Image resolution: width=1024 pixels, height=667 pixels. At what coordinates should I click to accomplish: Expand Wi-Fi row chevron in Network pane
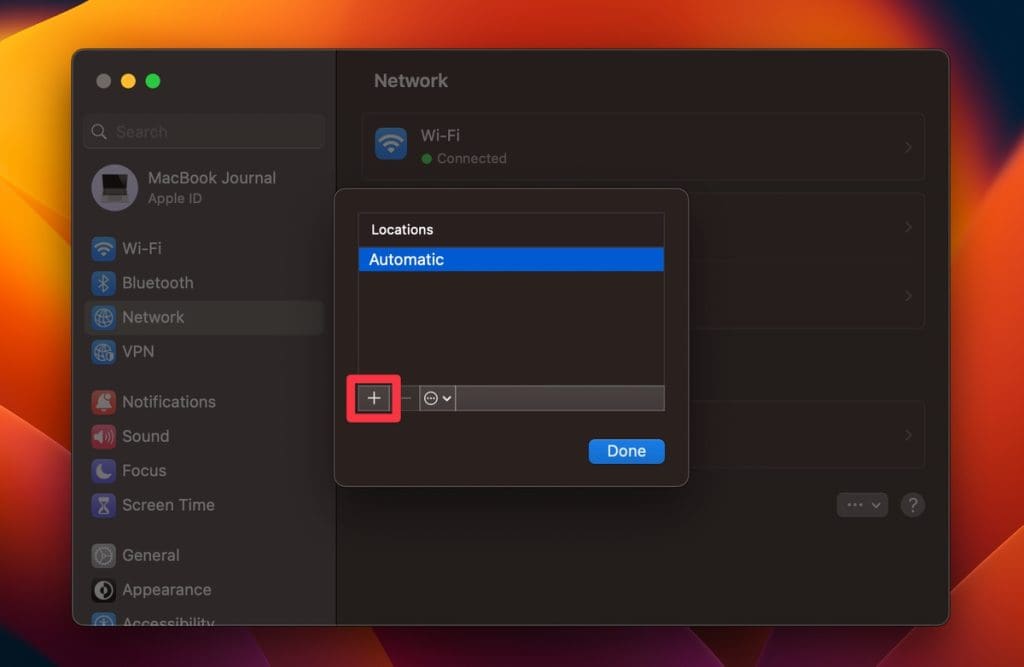[x=908, y=147]
